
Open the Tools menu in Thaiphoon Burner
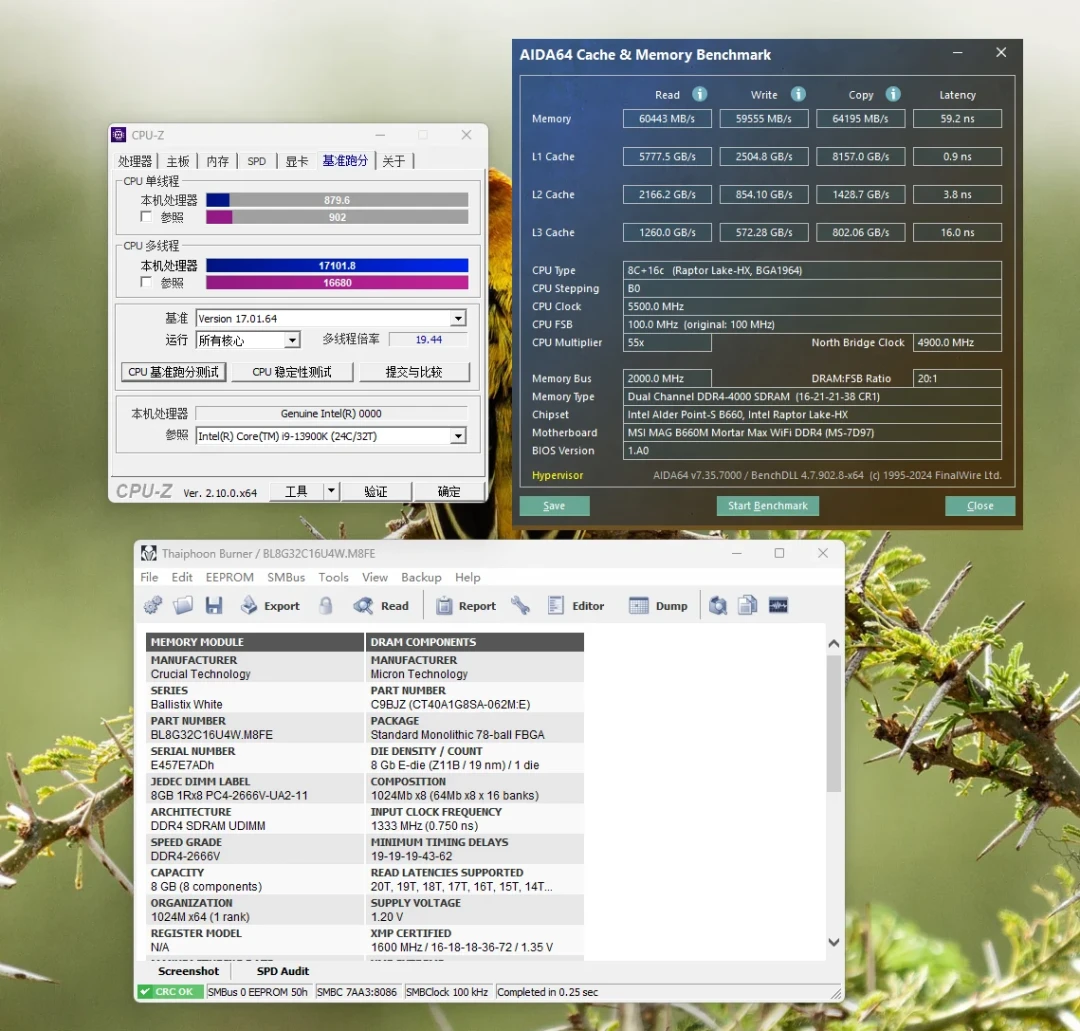click(333, 577)
